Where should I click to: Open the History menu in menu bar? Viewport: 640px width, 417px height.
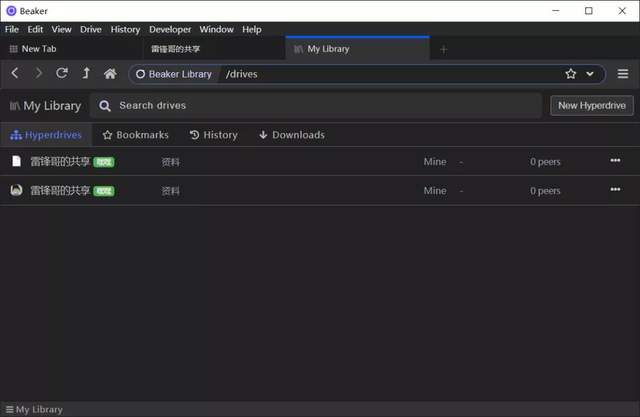tap(125, 29)
